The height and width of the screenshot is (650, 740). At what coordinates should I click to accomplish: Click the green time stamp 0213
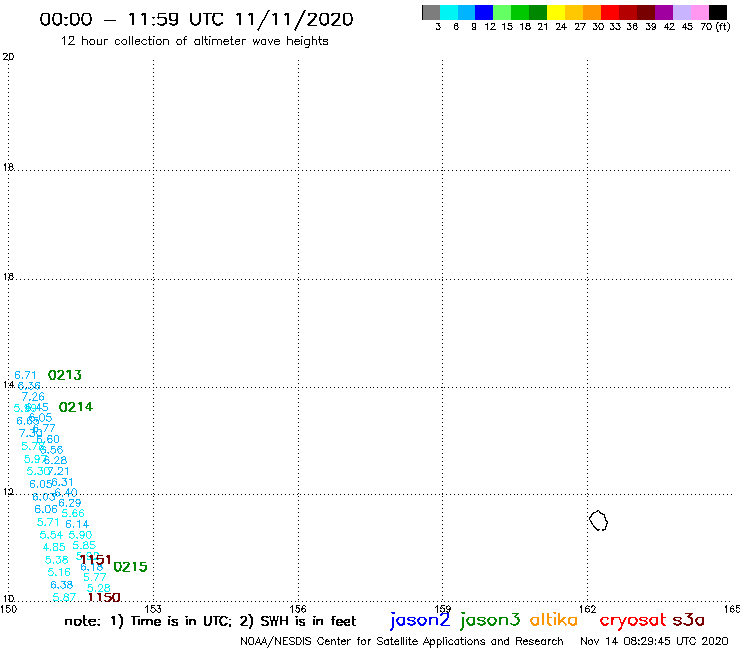coord(65,375)
